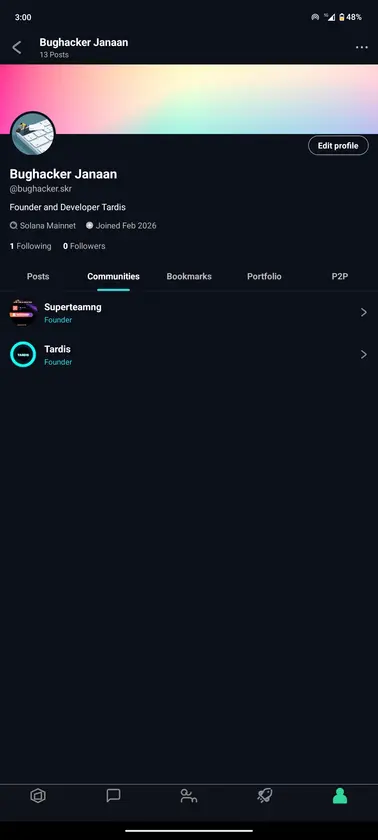Image resolution: width=378 pixels, height=840 pixels.
Task: Switch to the P2P tab
Action: click(340, 276)
